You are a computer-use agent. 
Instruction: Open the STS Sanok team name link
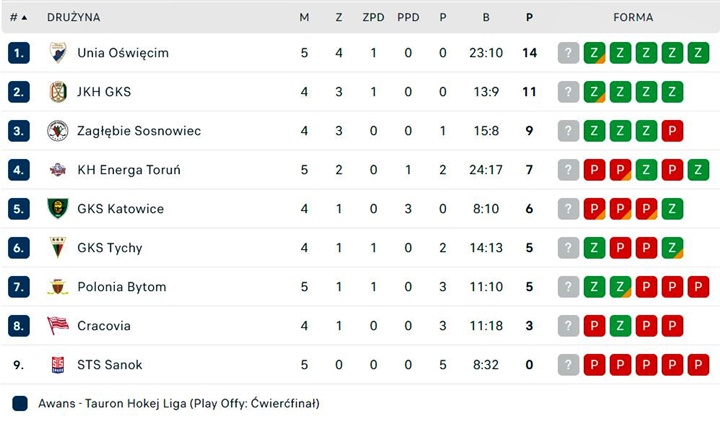point(110,365)
